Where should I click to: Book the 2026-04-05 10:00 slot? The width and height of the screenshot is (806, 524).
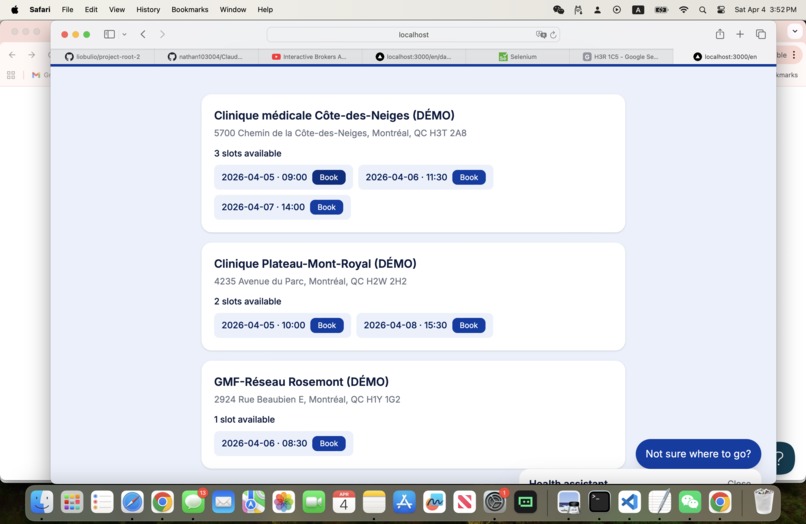(327, 326)
